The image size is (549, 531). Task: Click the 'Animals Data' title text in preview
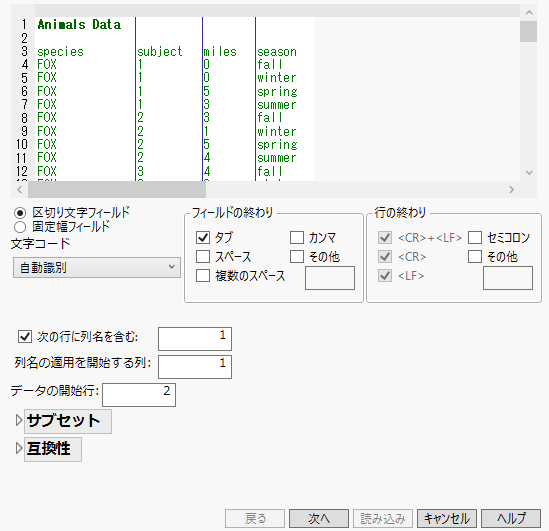click(x=79, y=25)
